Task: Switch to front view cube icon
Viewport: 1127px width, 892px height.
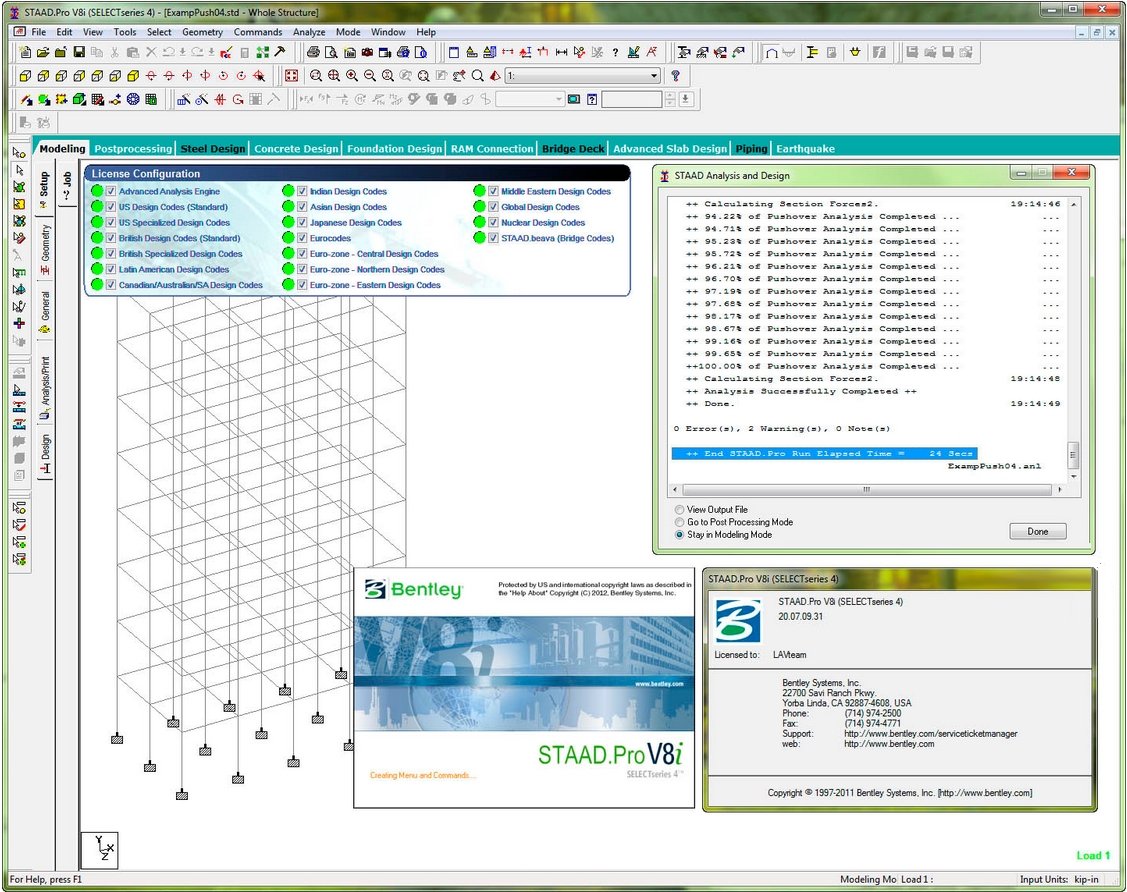Action: tap(25, 75)
